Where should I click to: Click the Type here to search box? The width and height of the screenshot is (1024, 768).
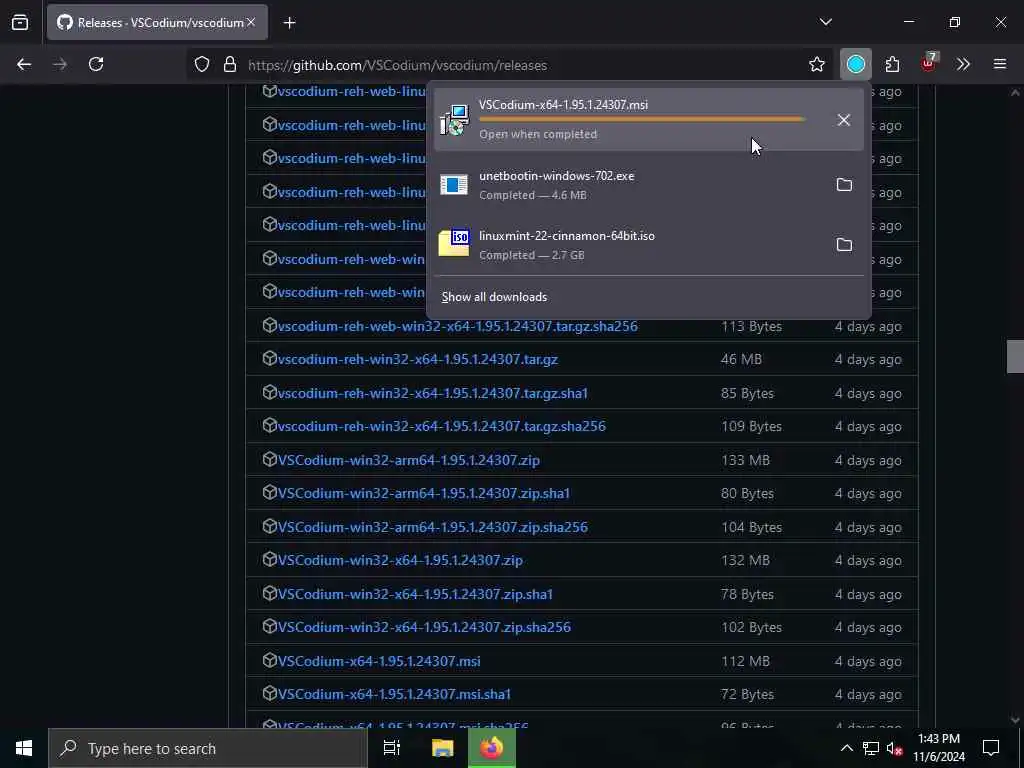click(x=208, y=748)
